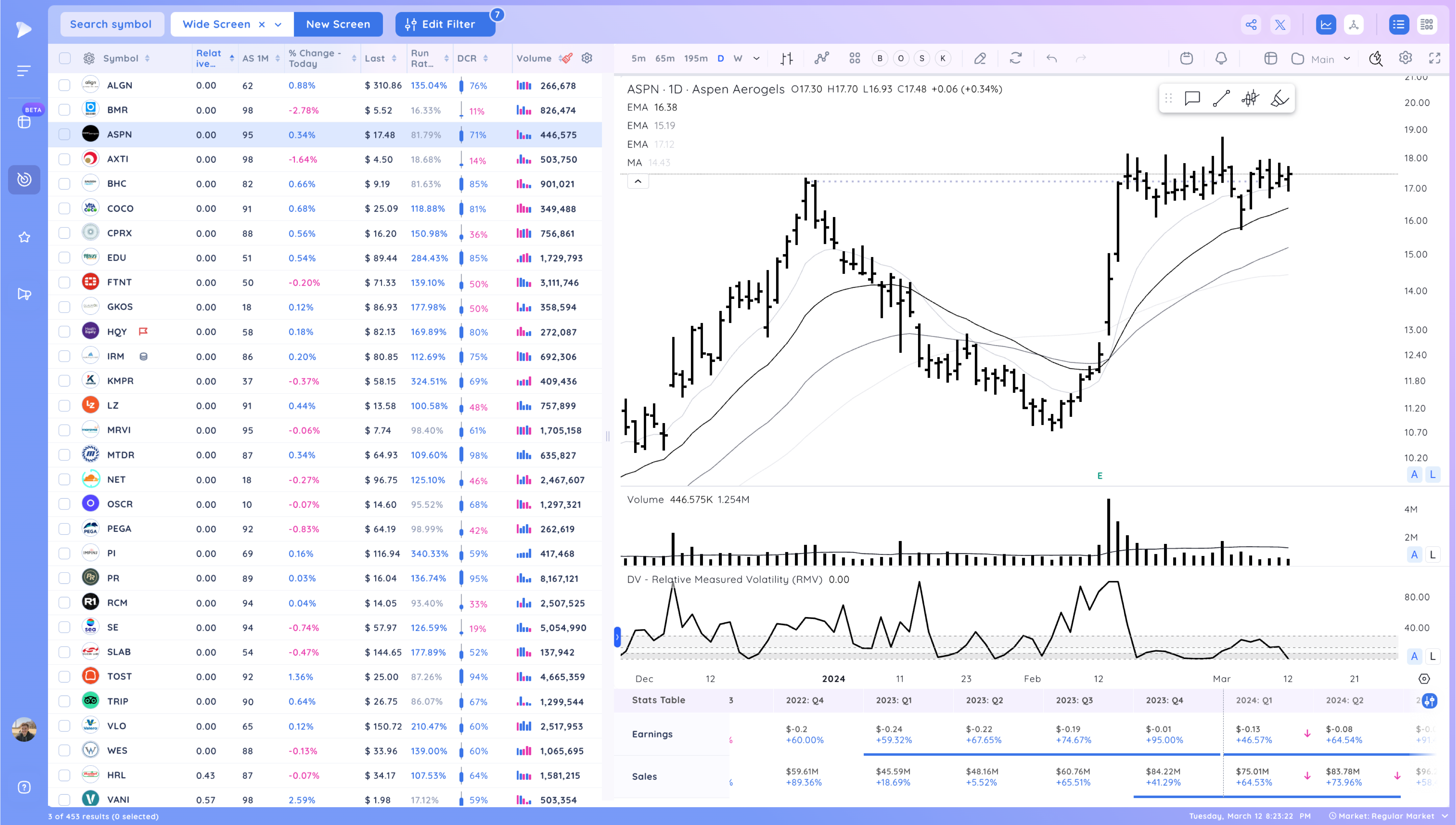1456x825 pixels.
Task: Select the pencil drawing tool icon
Action: pos(980,58)
